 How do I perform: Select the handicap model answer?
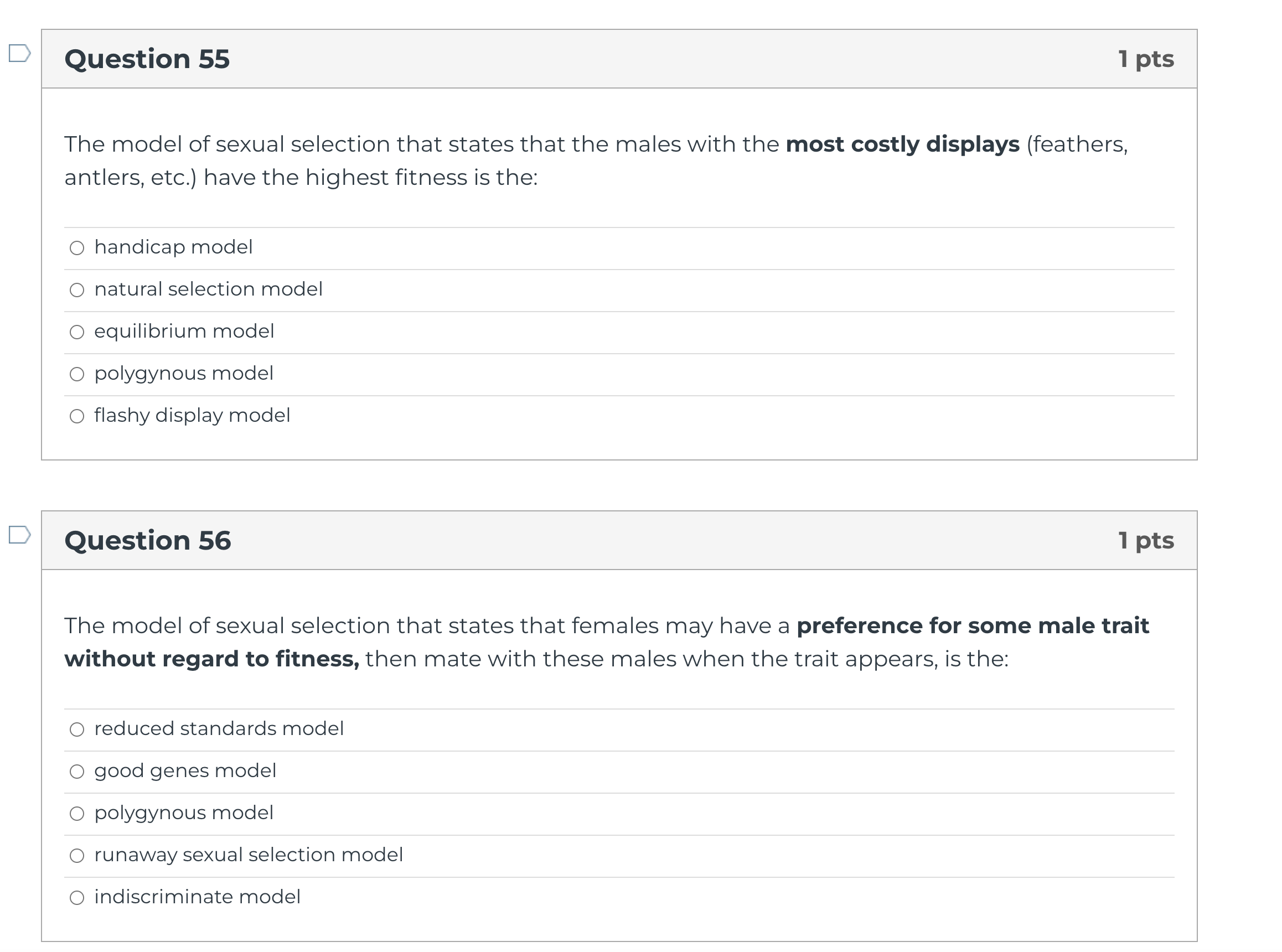(77, 249)
